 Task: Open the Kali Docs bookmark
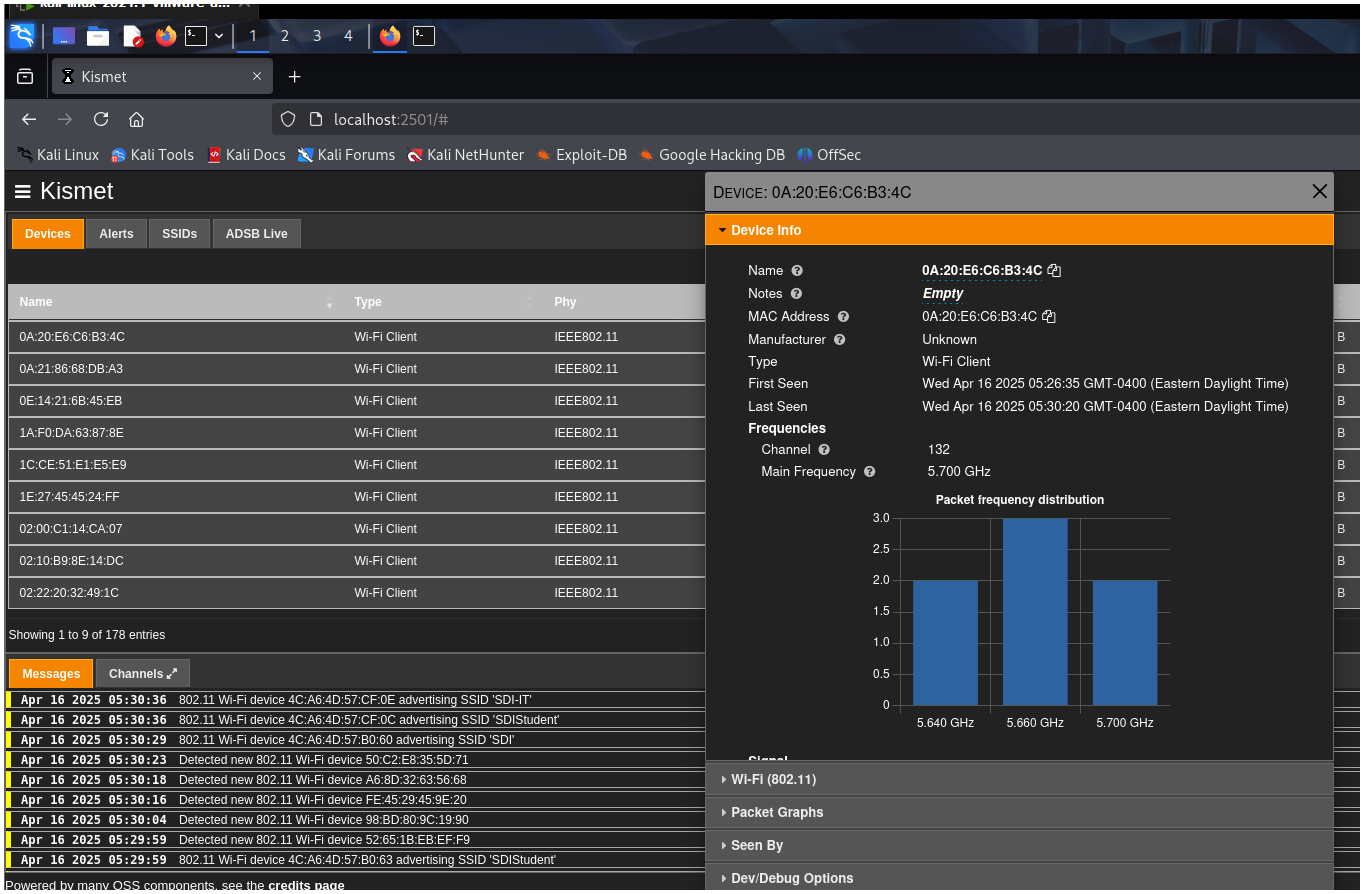point(246,155)
